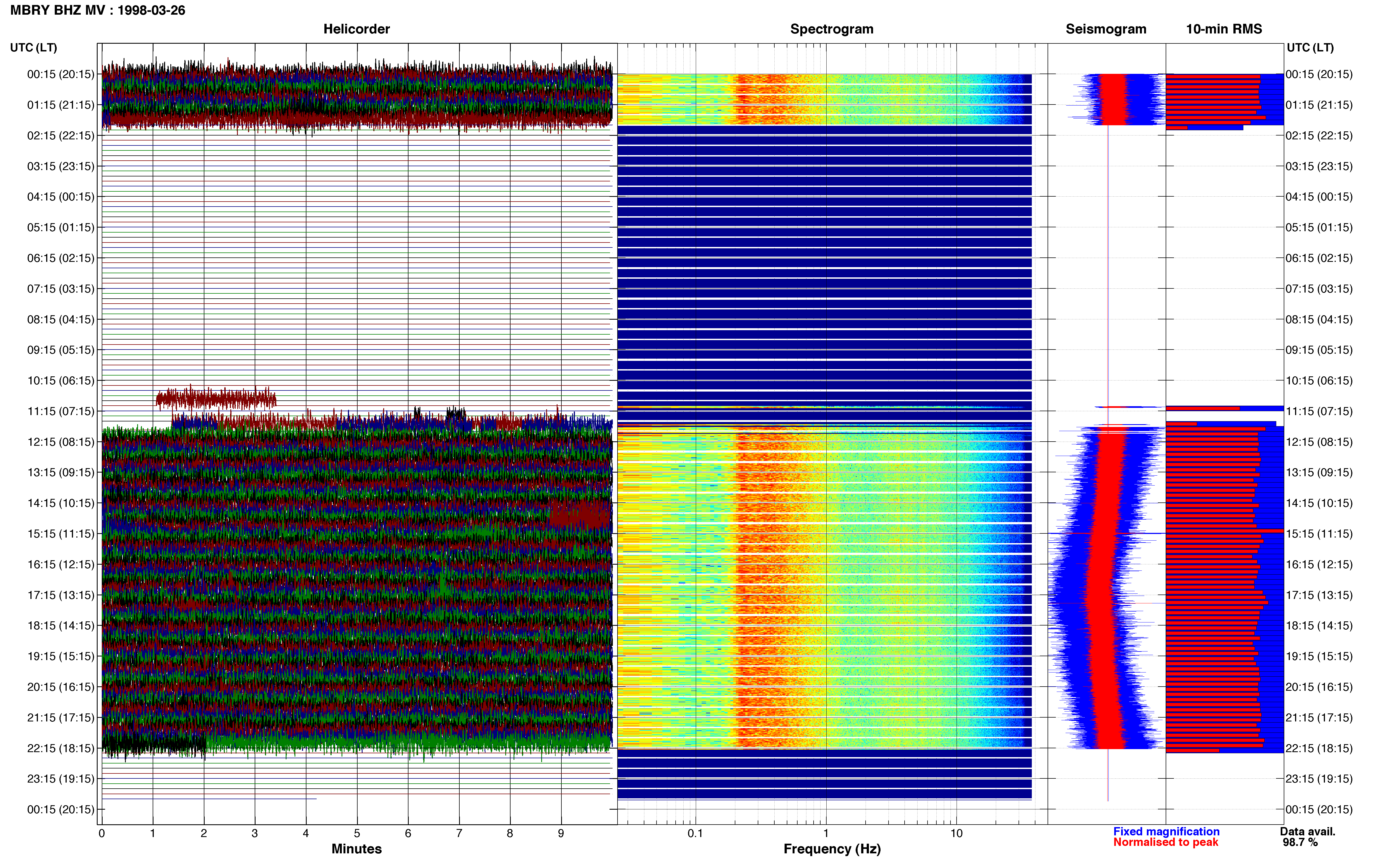Click RMS-side time label '22:15 (18:15)'
This screenshot has height=868, width=1388.
point(1319,748)
